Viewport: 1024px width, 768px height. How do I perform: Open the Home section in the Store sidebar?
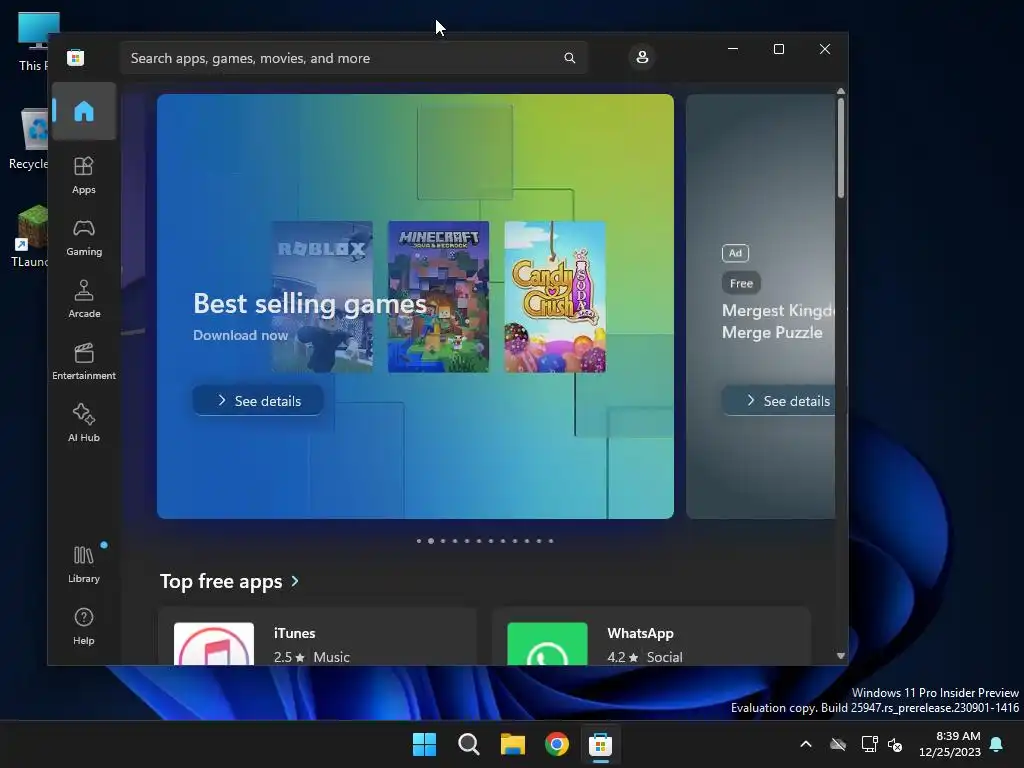[84, 111]
